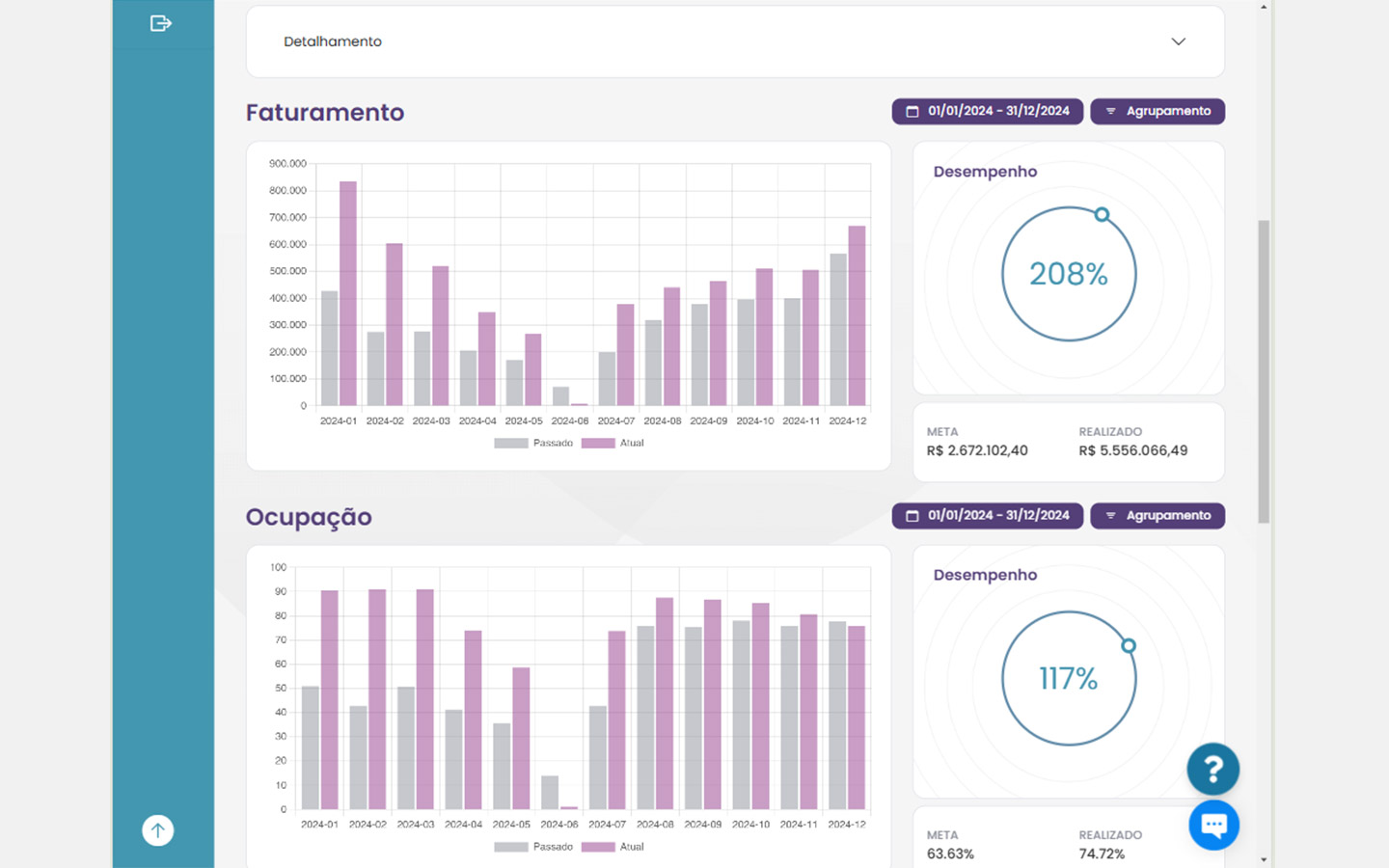The width and height of the screenshot is (1389, 868).
Task: Open the Faturamento date range picker
Action: [x=987, y=112]
